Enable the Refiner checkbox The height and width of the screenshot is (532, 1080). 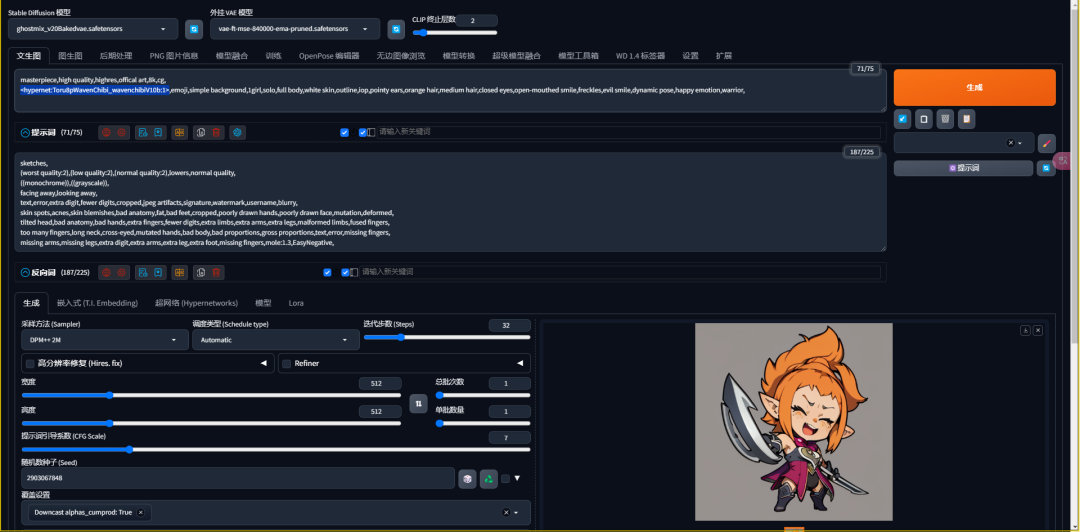(286, 363)
